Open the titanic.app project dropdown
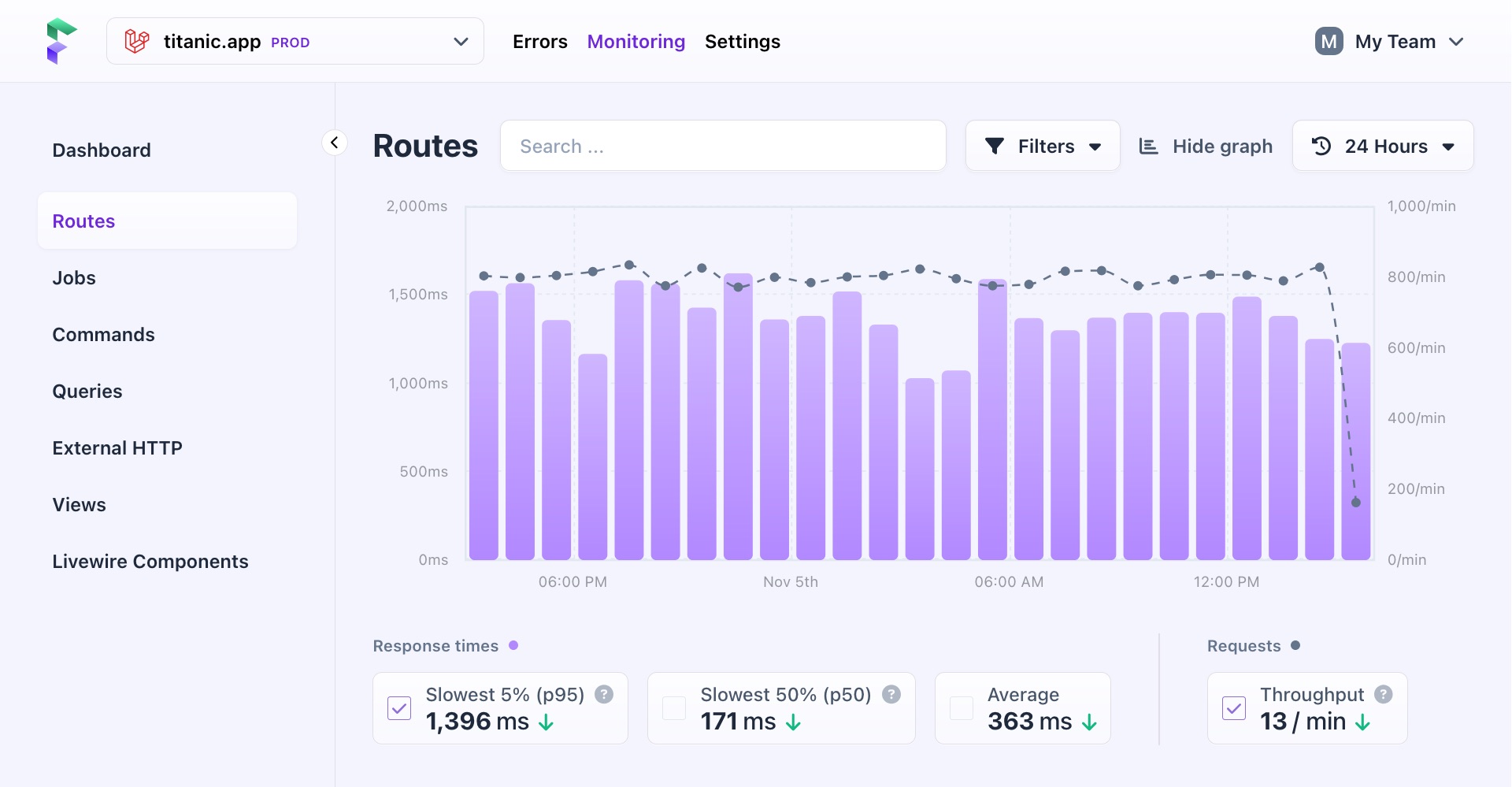The width and height of the screenshot is (1512, 787). point(461,41)
